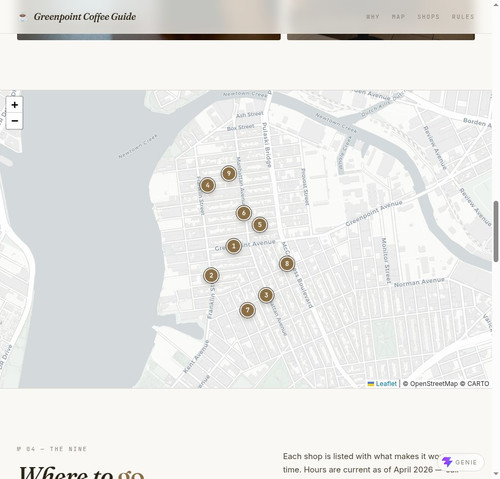Select map marker number 9
Image resolution: width=500 pixels, height=479 pixels.
[229, 173]
